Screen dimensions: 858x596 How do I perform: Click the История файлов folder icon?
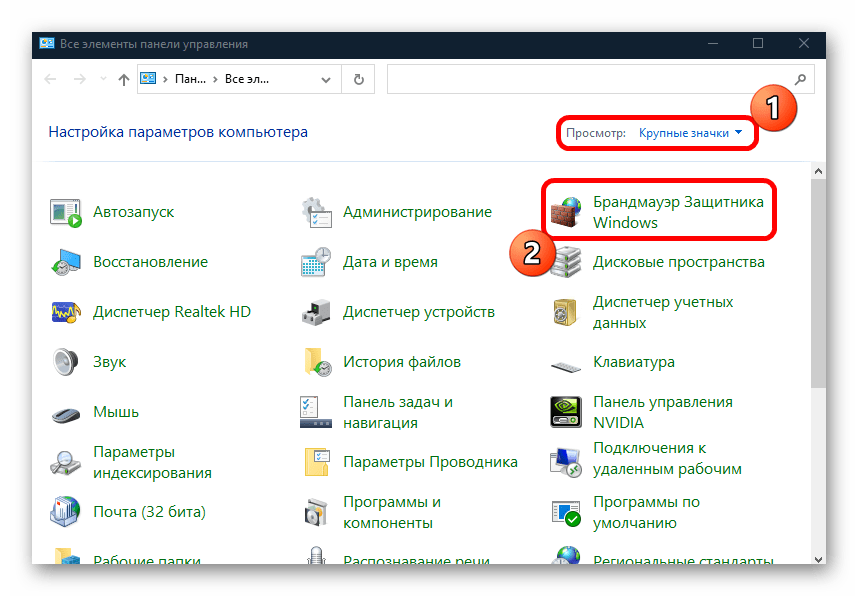pyautogui.click(x=317, y=362)
